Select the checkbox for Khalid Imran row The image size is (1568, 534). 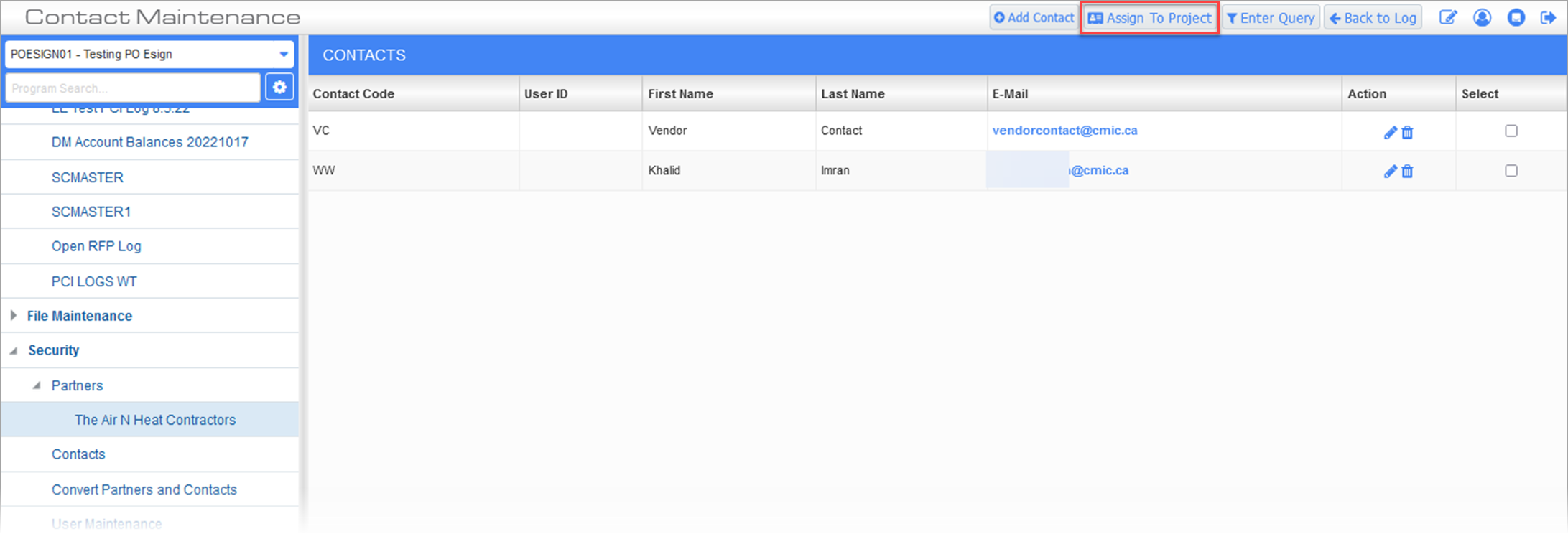click(x=1511, y=171)
